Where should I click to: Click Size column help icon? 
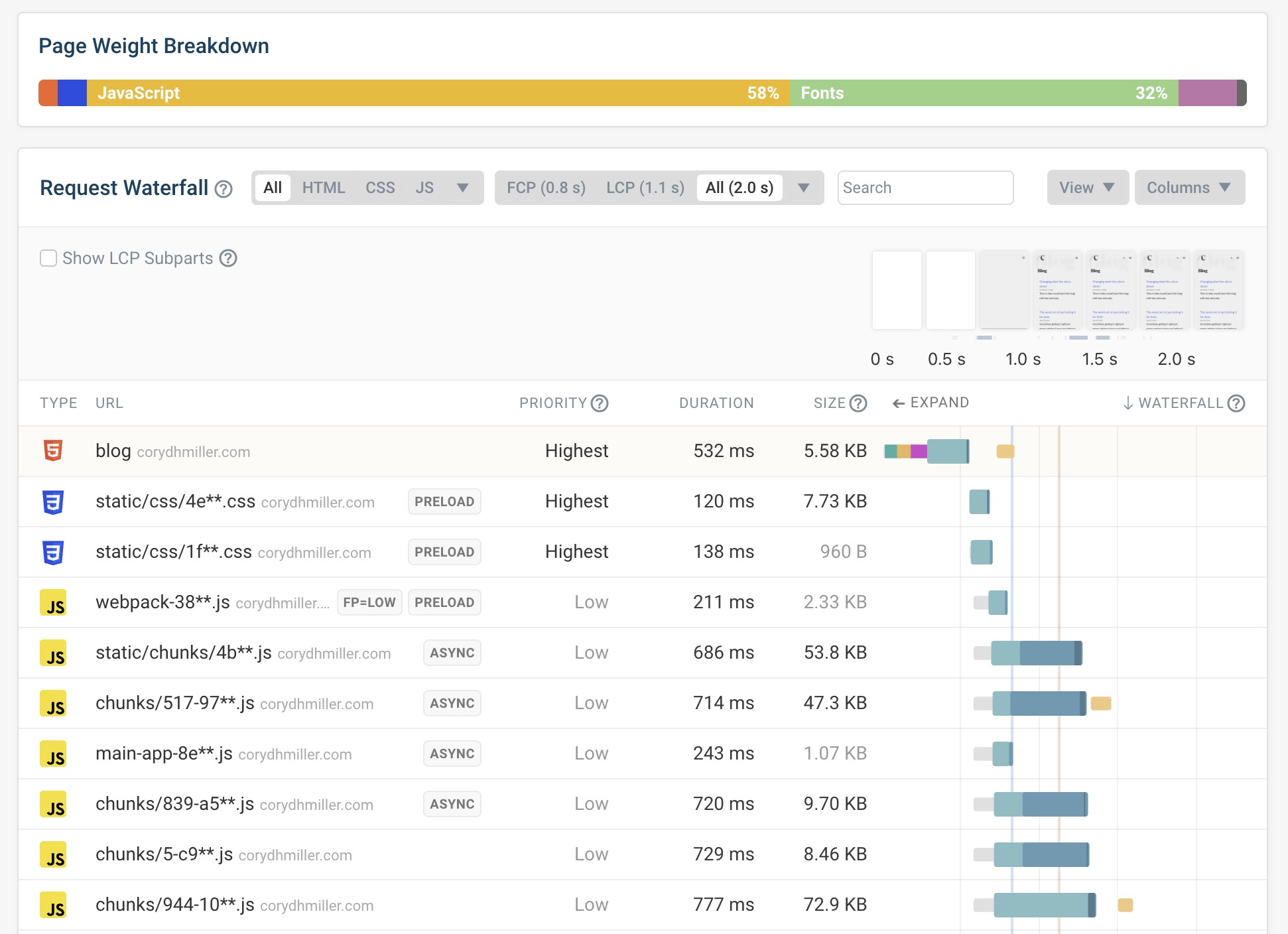[858, 403]
